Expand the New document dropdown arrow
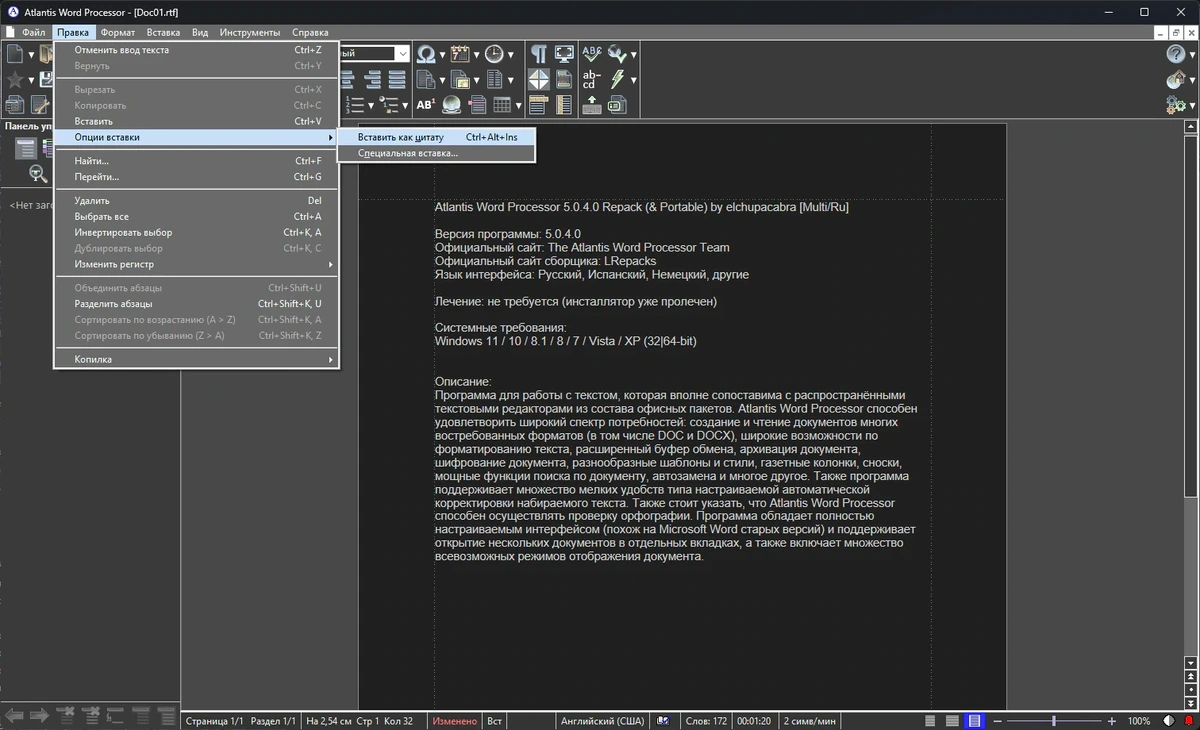Image resolution: width=1200 pixels, height=730 pixels. click(31, 55)
